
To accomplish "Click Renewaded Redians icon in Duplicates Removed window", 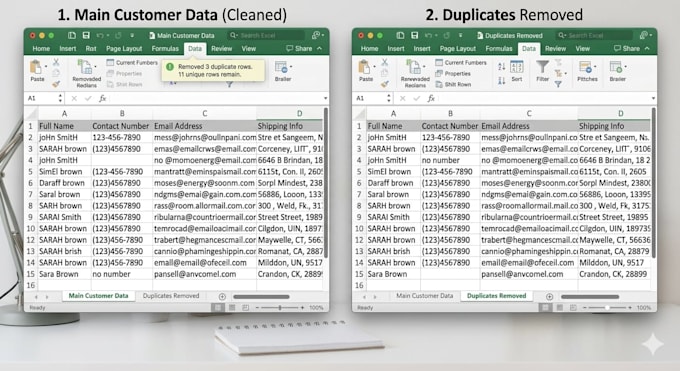I will [x=414, y=67].
